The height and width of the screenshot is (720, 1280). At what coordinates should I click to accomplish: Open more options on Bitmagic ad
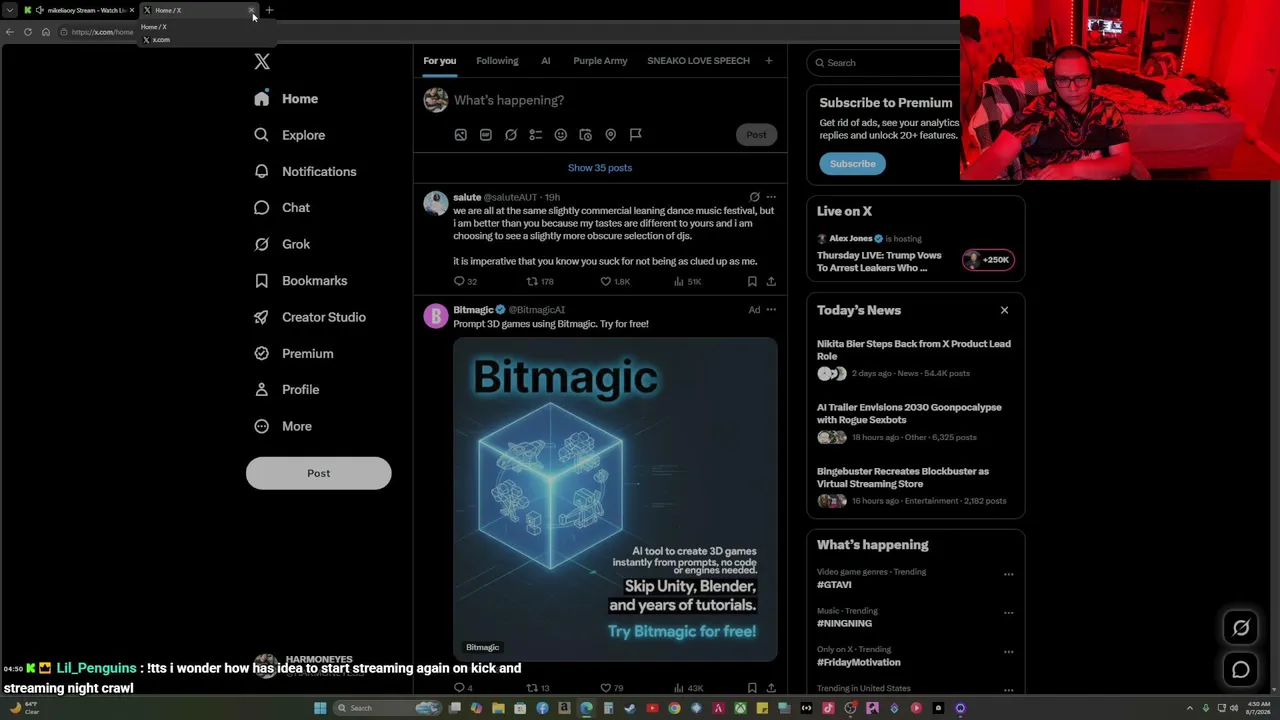tap(770, 310)
